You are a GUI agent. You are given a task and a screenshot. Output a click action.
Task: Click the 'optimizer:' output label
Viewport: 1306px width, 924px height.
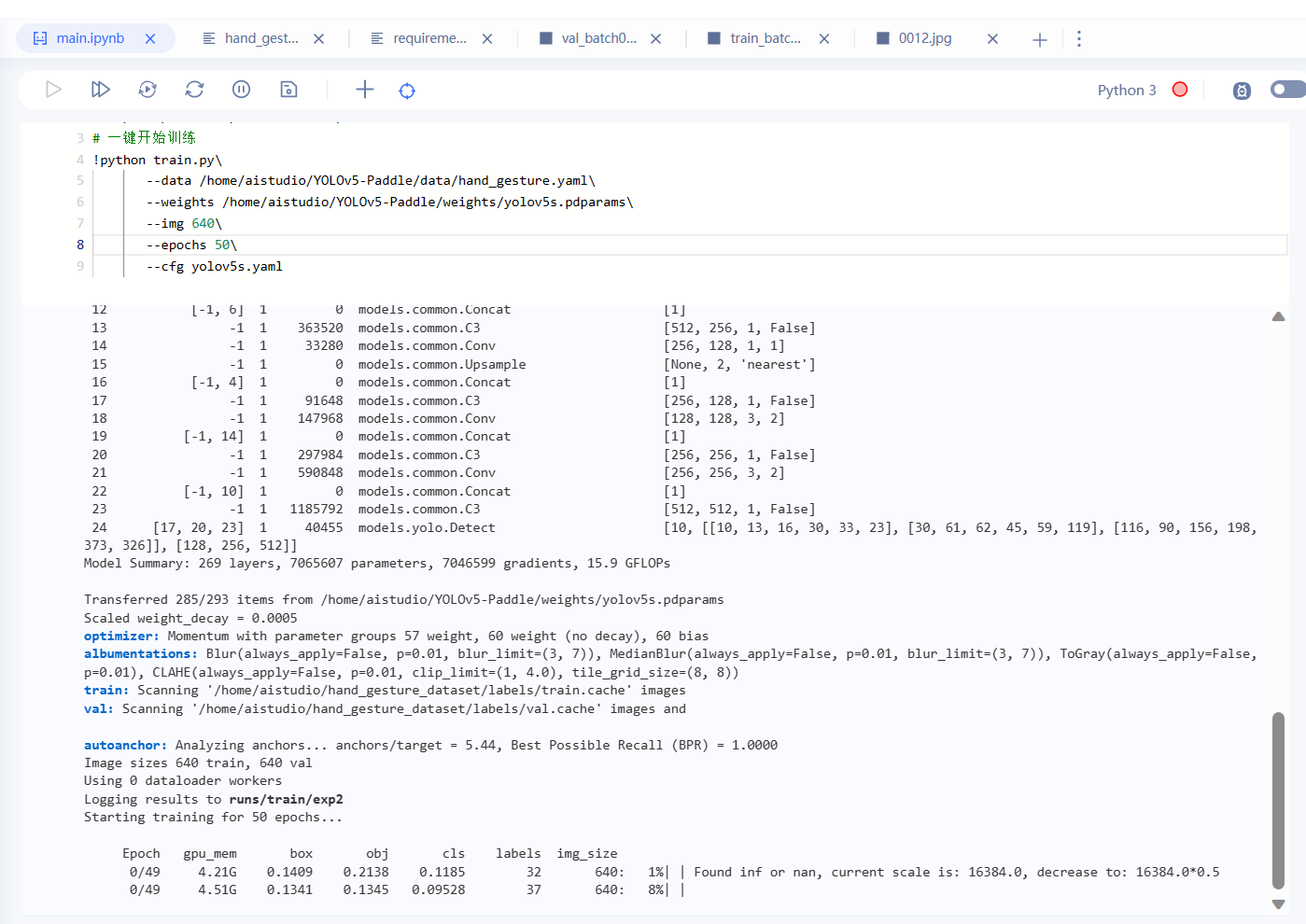121,637
